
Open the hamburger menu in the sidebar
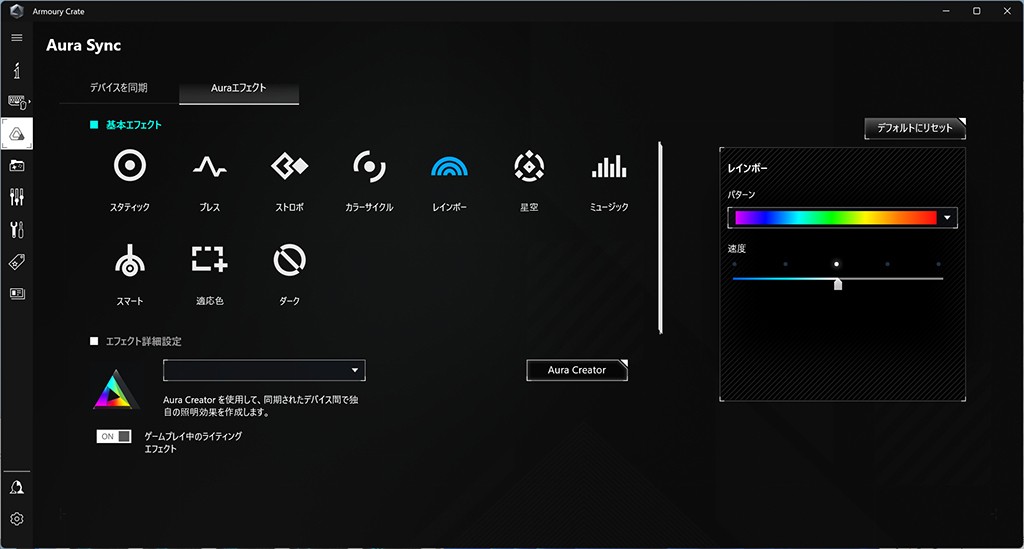pyautogui.click(x=17, y=38)
